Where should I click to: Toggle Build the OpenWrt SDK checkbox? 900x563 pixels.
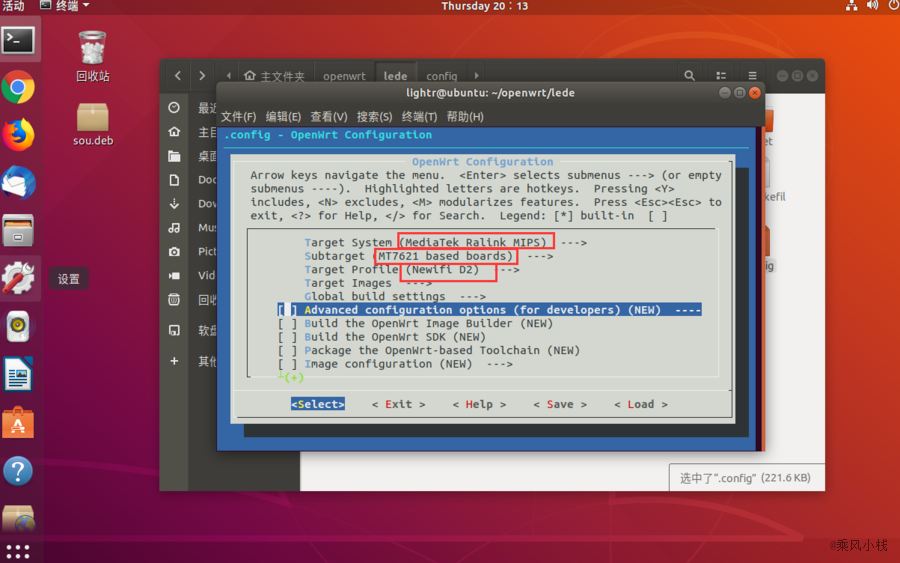click(287, 337)
